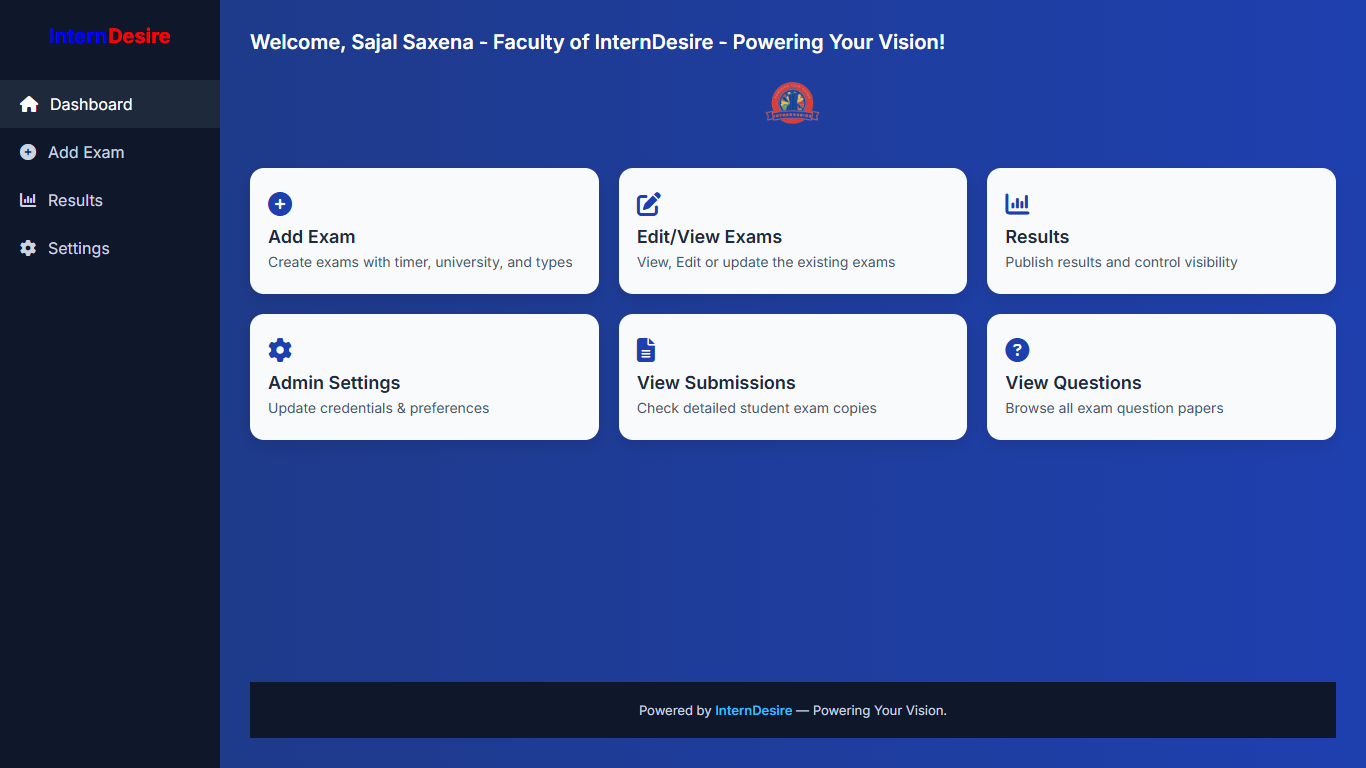Click the InternDesire link in the footer

click(x=753, y=710)
